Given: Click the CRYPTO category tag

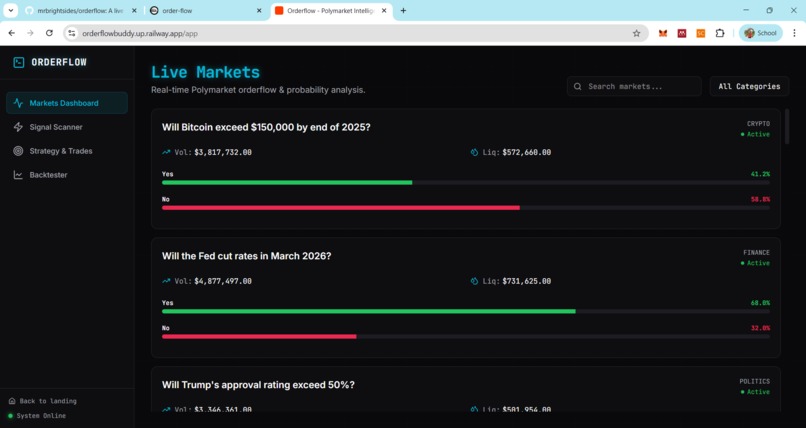Looking at the screenshot, I should click(x=758, y=124).
